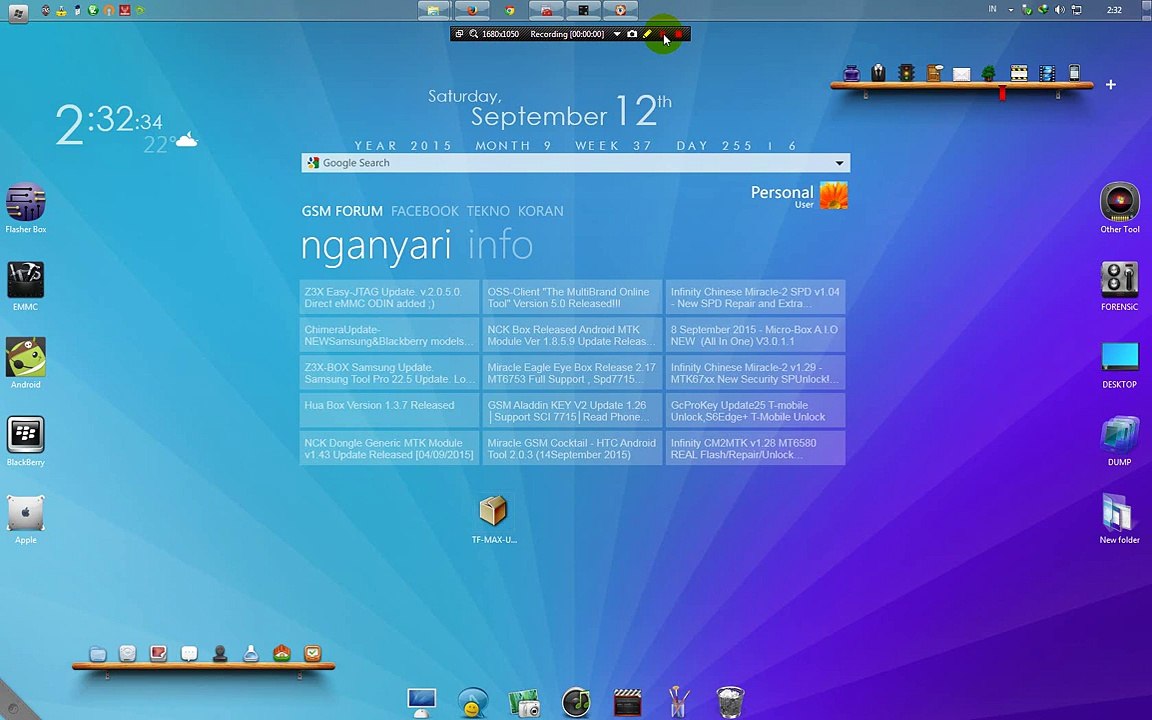This screenshot has width=1152, height=720.
Task: Open the Google Search dropdown arrow
Action: click(x=839, y=163)
